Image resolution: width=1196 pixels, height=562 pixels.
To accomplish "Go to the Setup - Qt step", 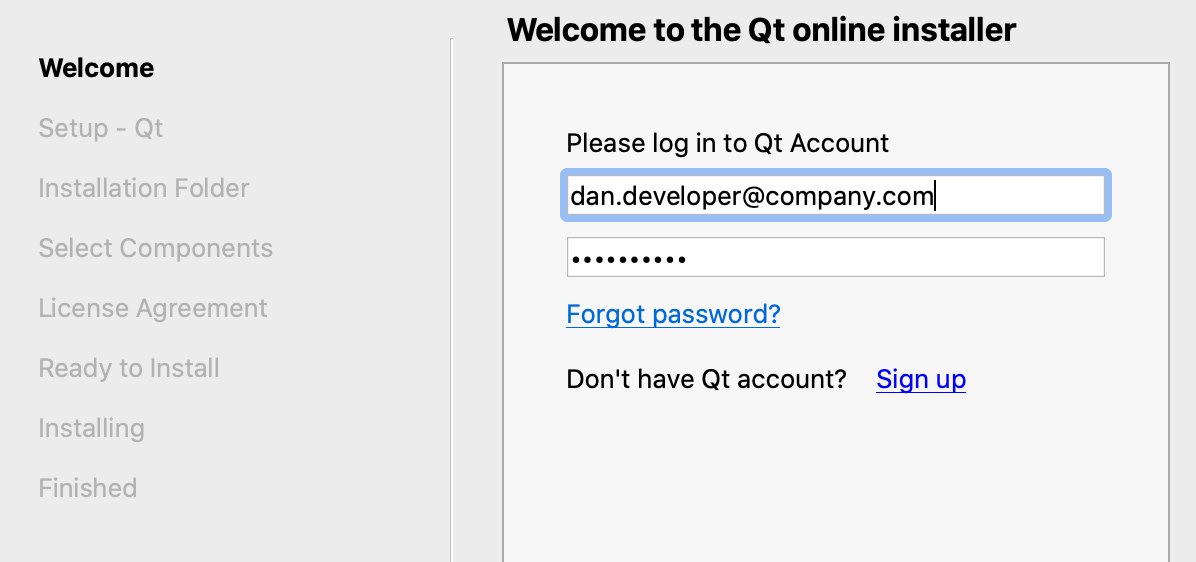I will tap(100, 128).
